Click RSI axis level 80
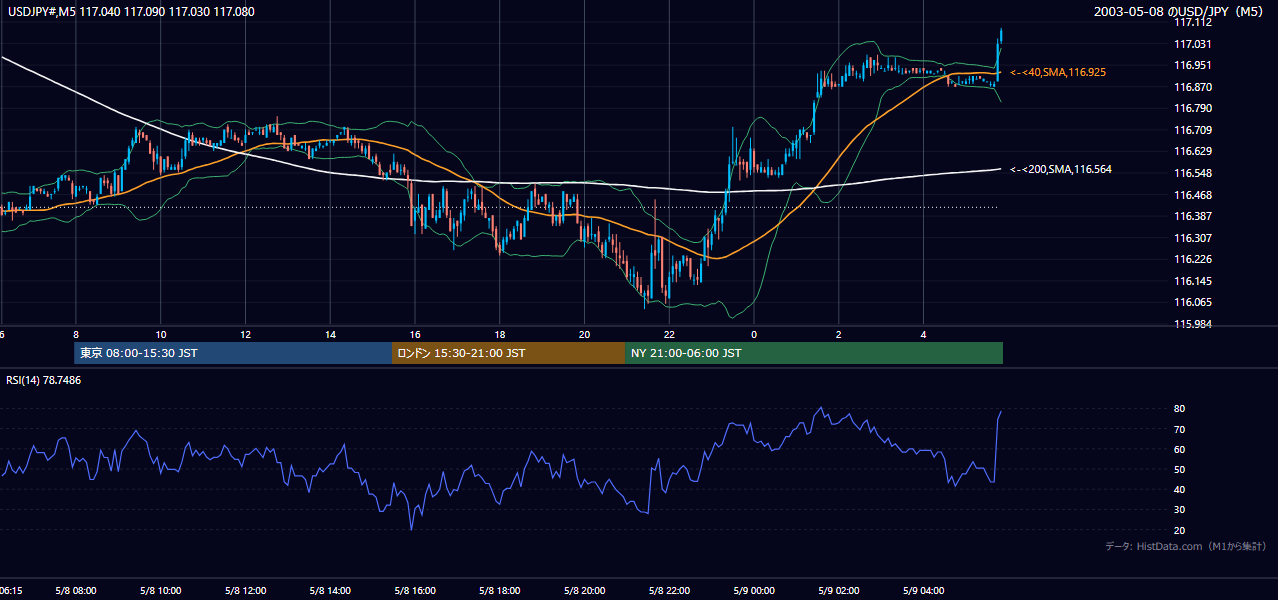This screenshot has width=1278, height=600. pyautogui.click(x=1179, y=409)
